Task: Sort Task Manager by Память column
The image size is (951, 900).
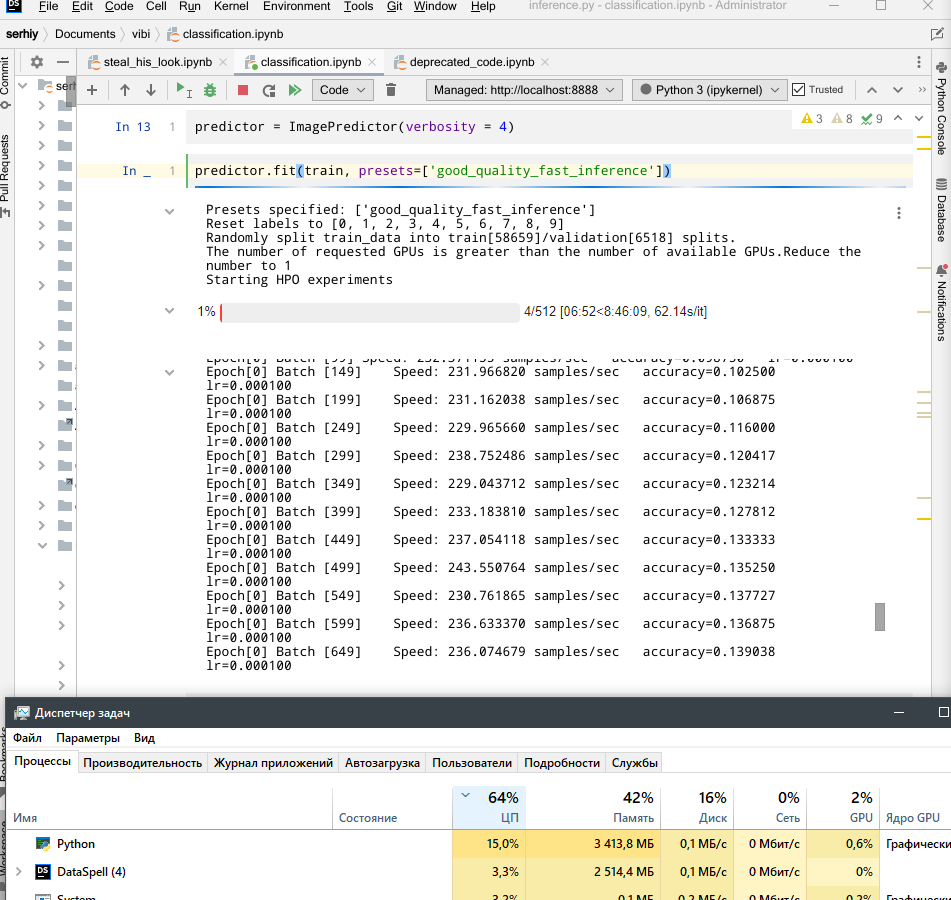Action: (593, 808)
